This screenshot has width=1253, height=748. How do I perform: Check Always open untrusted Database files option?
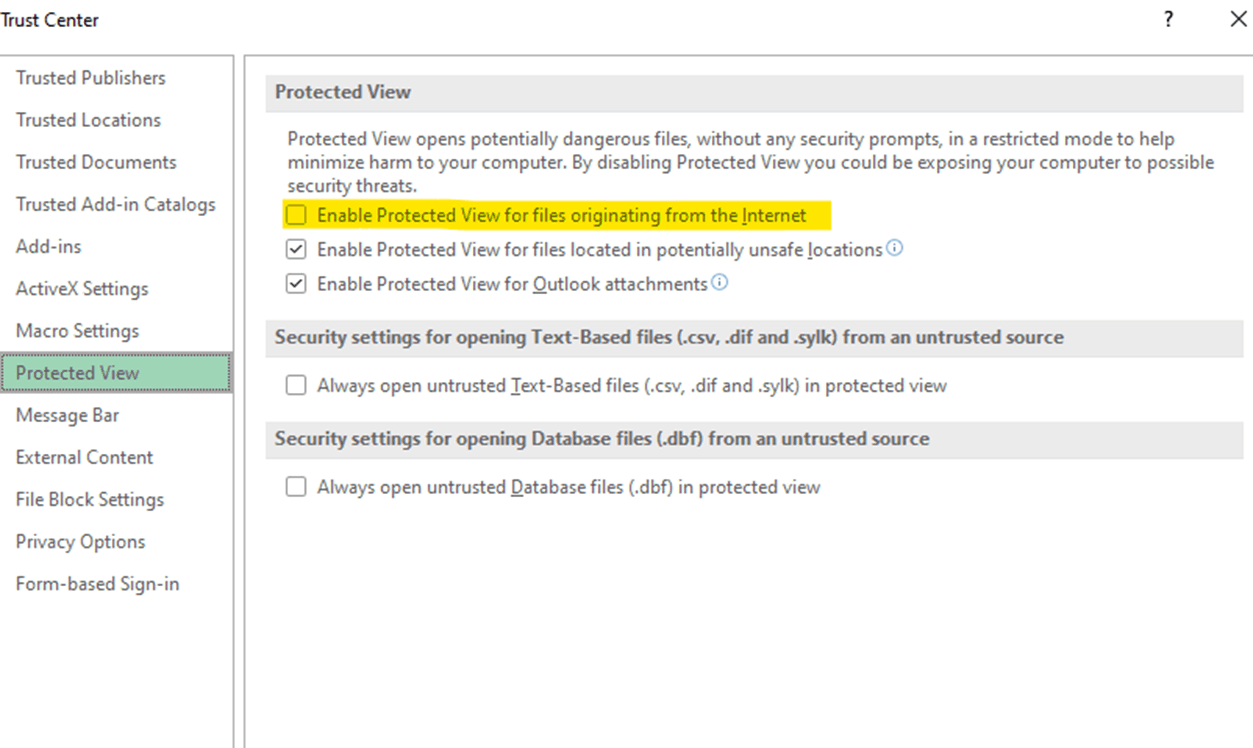pos(296,487)
